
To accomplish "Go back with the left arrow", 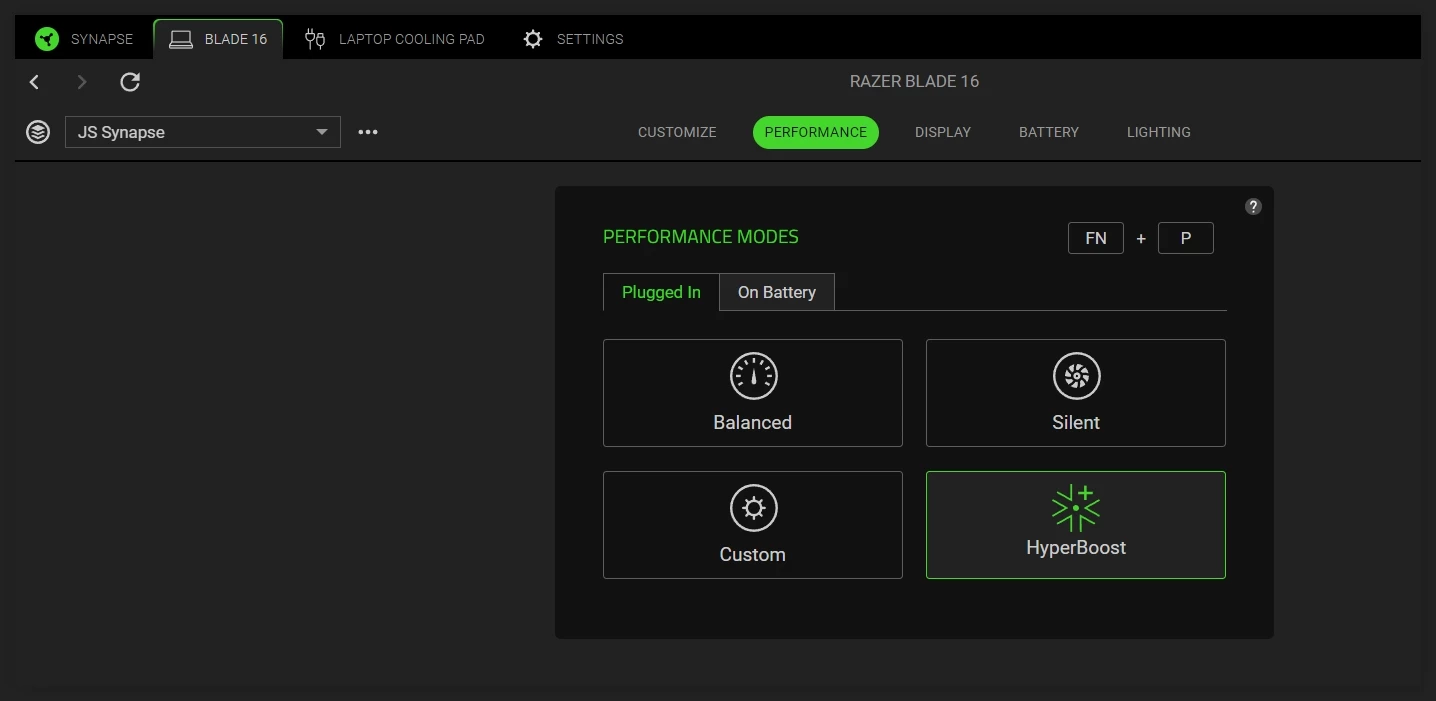I will (x=34, y=82).
